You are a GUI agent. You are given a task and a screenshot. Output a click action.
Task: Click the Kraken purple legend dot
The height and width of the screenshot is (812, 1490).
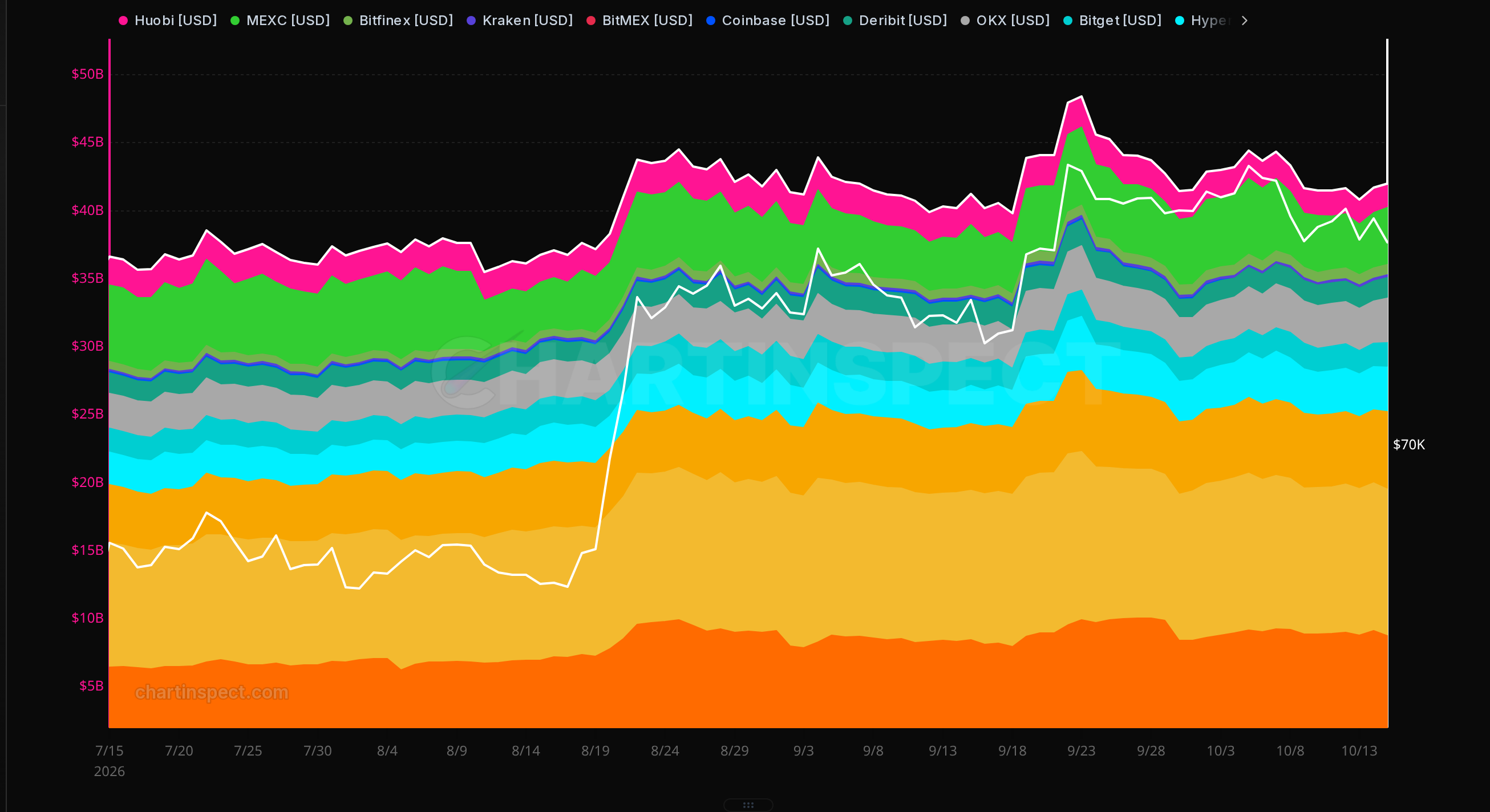(x=471, y=21)
